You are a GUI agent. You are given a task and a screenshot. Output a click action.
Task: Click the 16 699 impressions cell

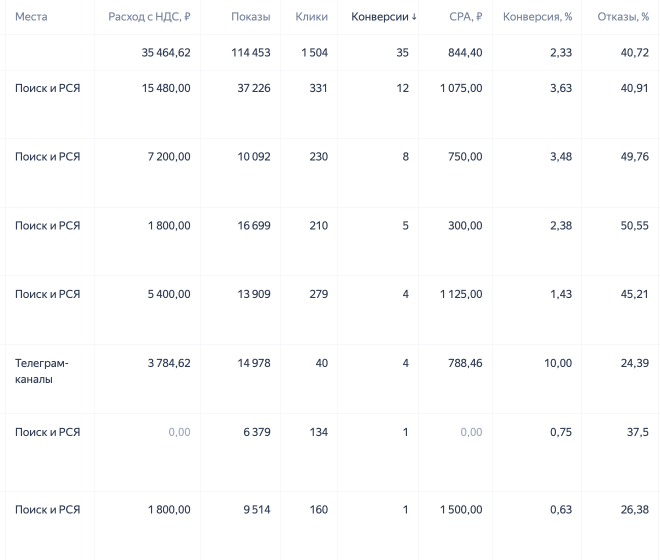coord(254,226)
